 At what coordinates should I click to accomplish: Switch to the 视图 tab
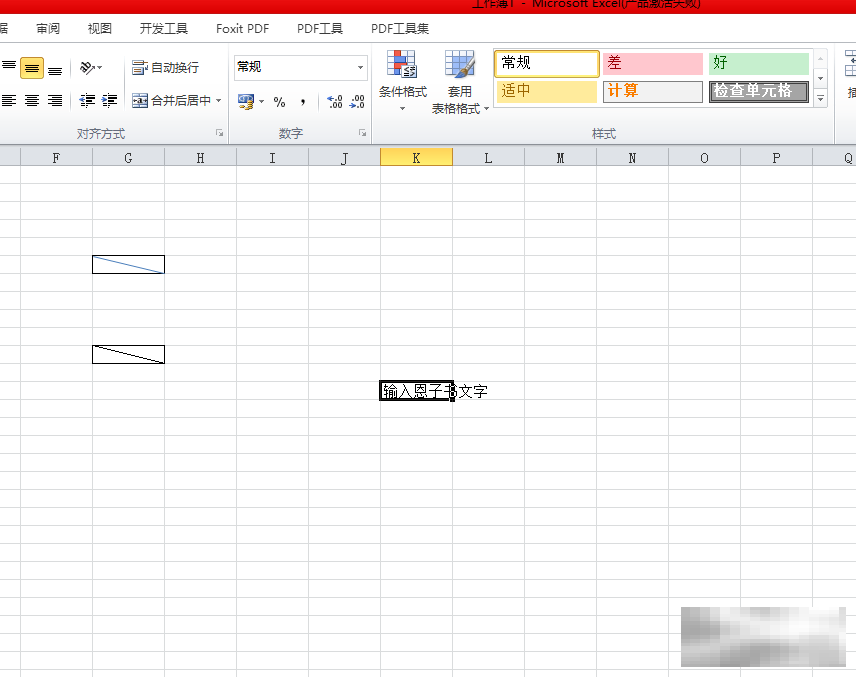tap(99, 28)
